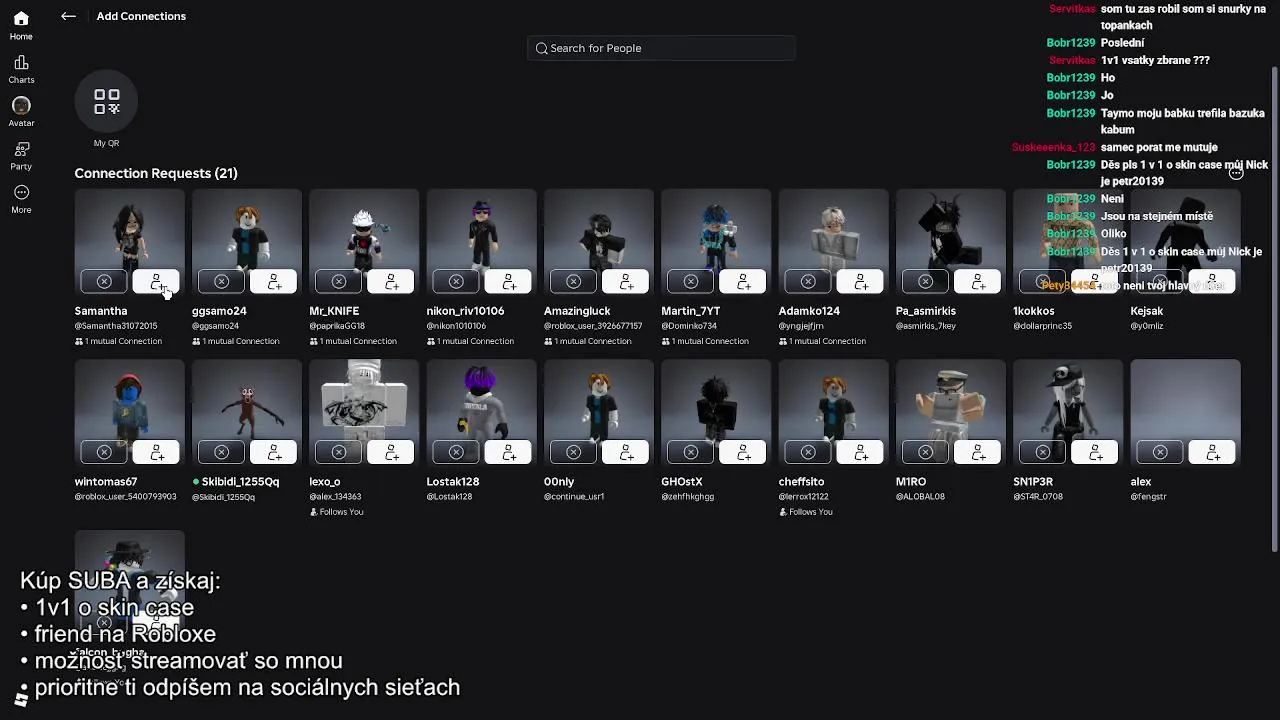The width and height of the screenshot is (1280, 720).
Task: Open the chat overlay options button
Action: click(1236, 173)
